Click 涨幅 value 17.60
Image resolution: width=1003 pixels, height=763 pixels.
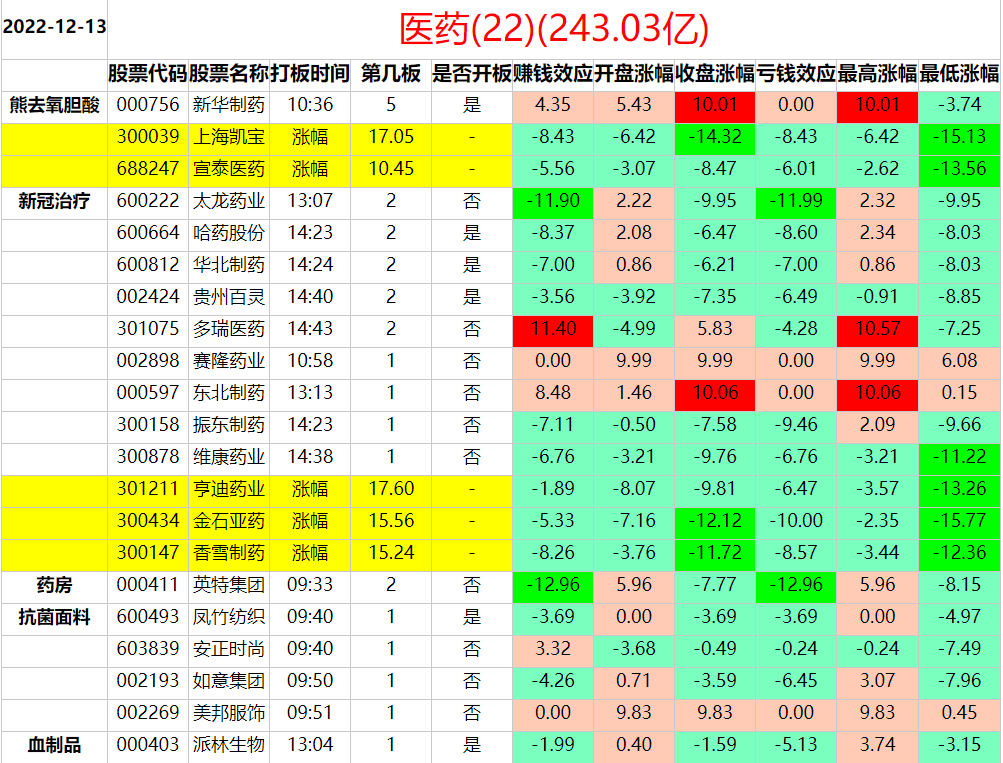391,489
